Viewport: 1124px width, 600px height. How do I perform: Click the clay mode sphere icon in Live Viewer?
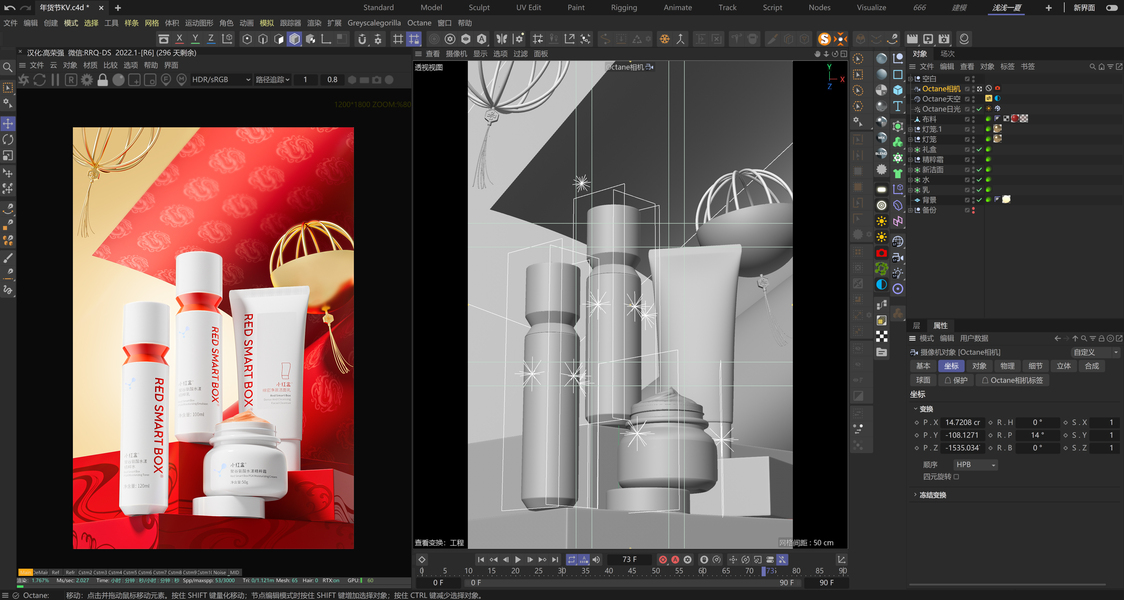tap(118, 80)
